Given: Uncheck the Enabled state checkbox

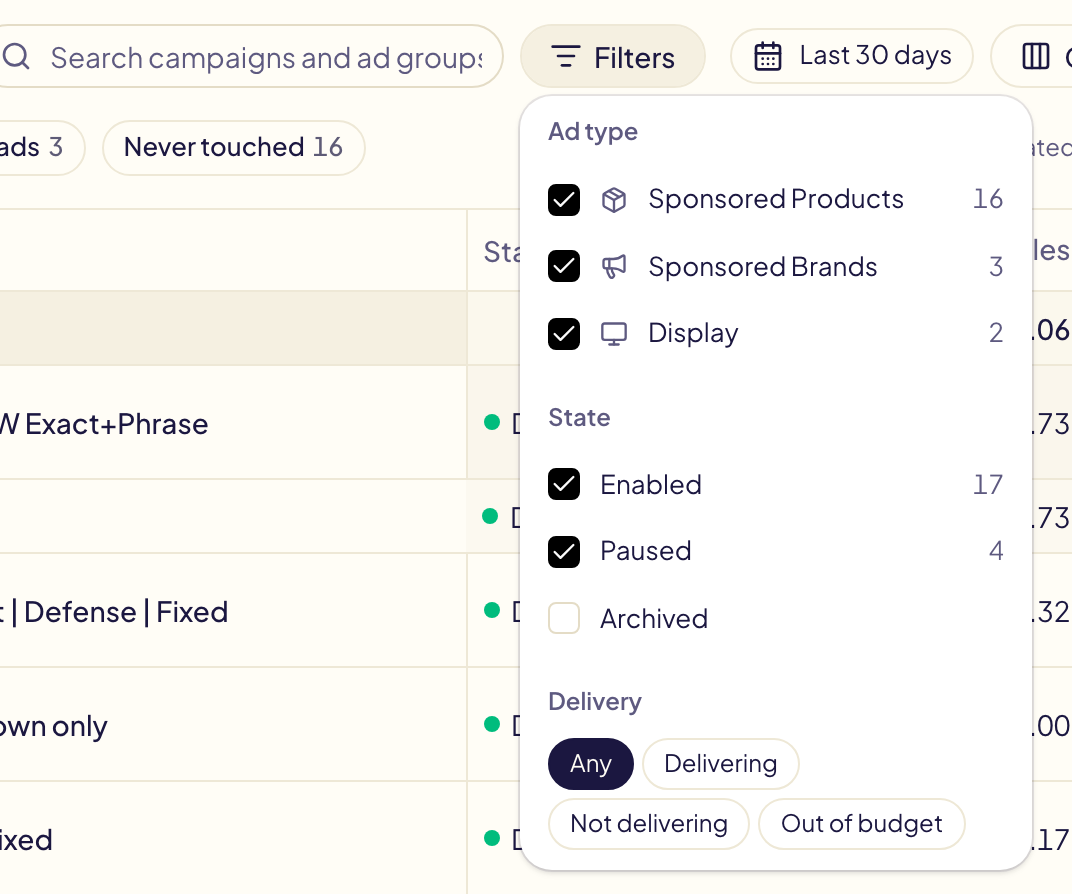Looking at the screenshot, I should 564,484.
